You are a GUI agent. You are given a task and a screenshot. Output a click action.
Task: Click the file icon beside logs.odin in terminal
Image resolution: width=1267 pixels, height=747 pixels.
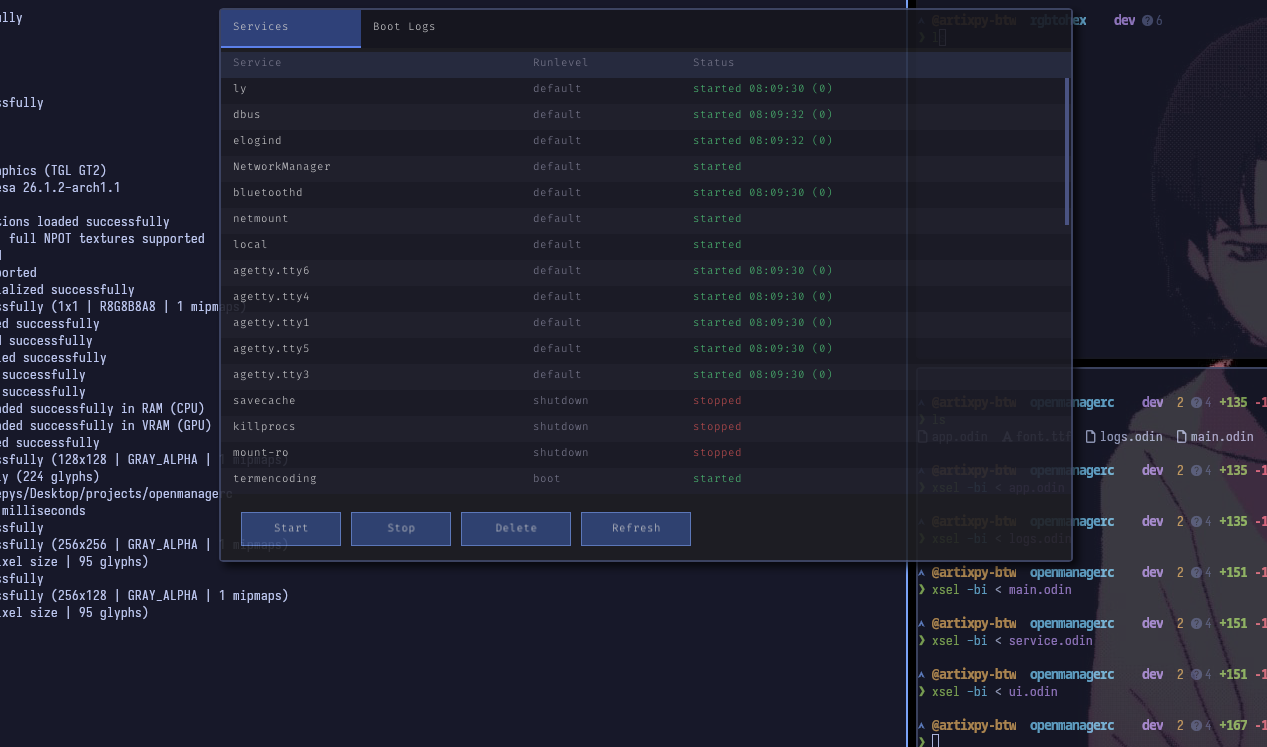click(x=1091, y=437)
